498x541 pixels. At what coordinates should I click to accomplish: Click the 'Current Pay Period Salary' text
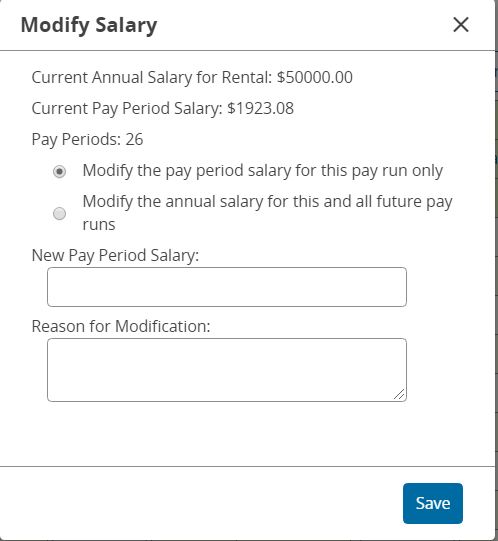coord(127,109)
